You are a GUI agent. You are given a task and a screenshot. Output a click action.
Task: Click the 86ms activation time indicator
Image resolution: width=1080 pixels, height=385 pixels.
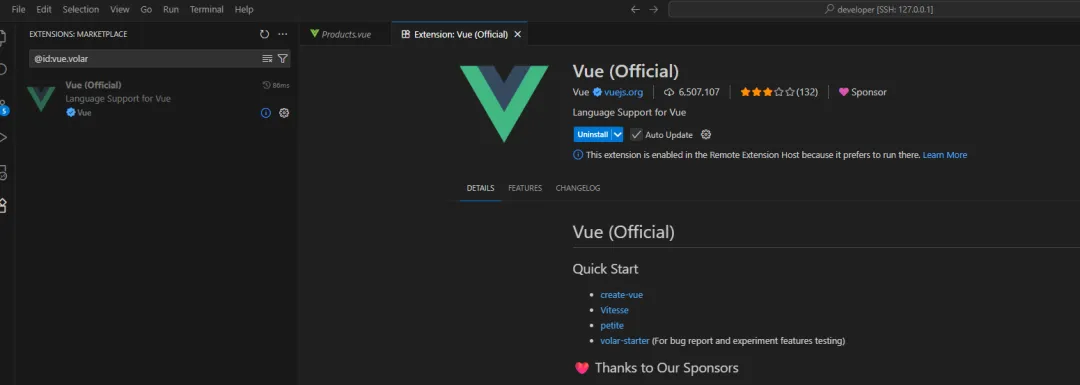coord(276,85)
